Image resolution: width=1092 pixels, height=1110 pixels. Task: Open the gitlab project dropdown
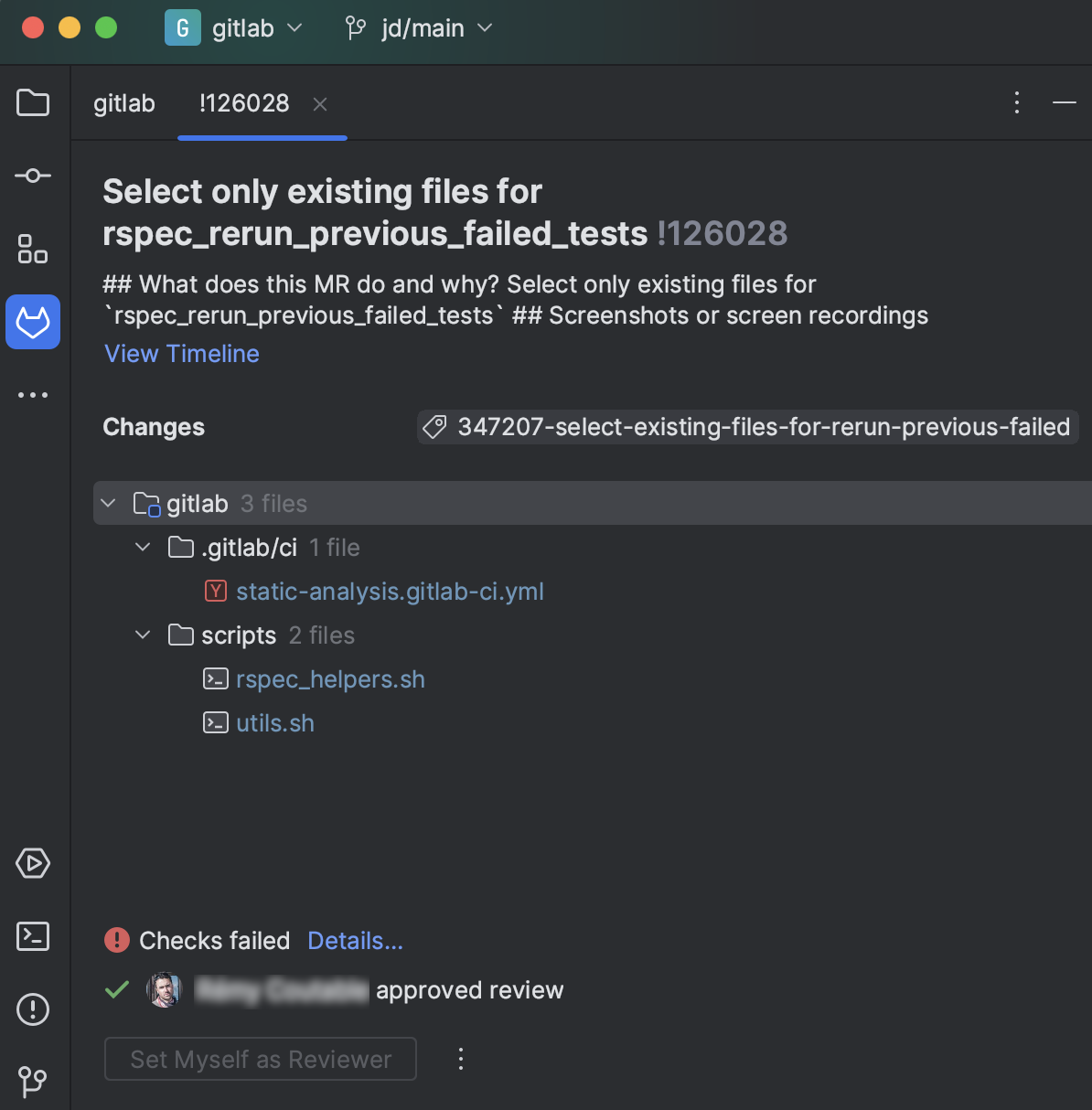click(234, 28)
